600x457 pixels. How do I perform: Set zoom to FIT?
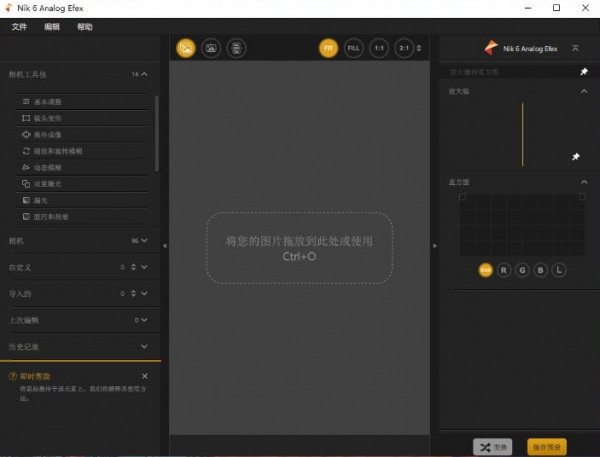coord(328,48)
